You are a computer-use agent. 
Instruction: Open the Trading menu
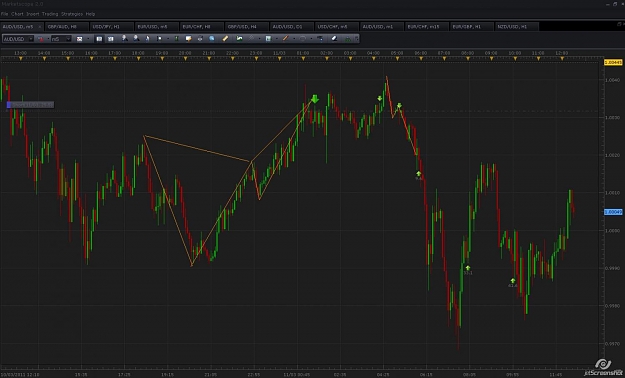[50, 14]
